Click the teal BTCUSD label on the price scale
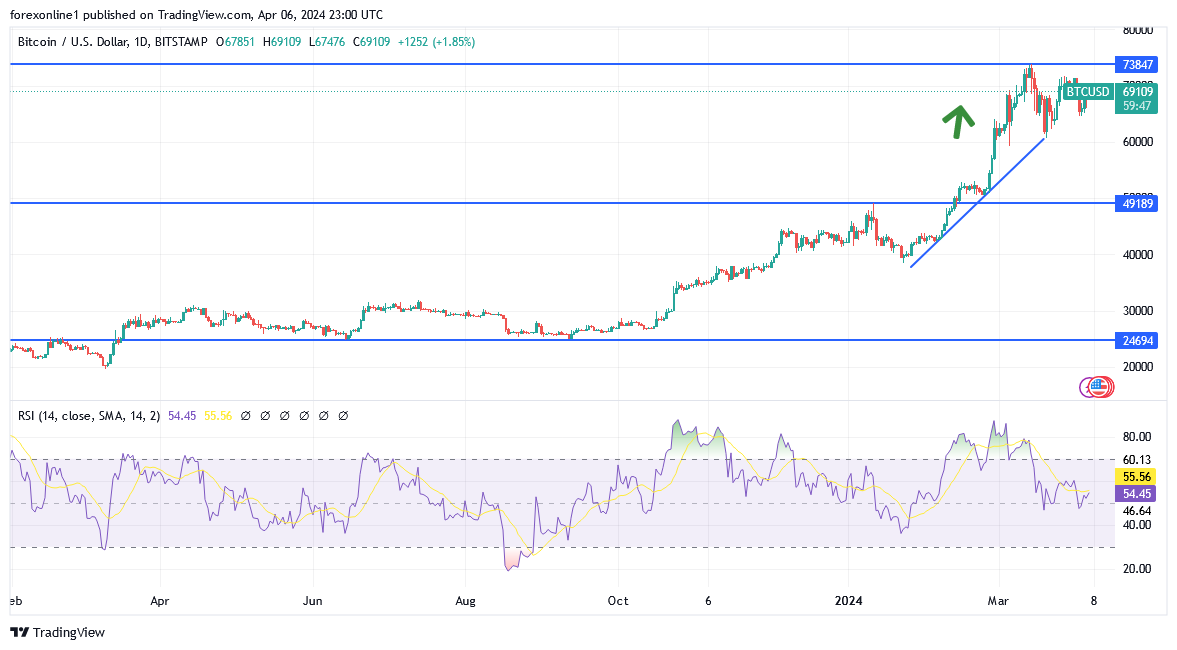Image resolution: width=1177 pixels, height=650 pixels. pyautogui.click(x=1086, y=91)
